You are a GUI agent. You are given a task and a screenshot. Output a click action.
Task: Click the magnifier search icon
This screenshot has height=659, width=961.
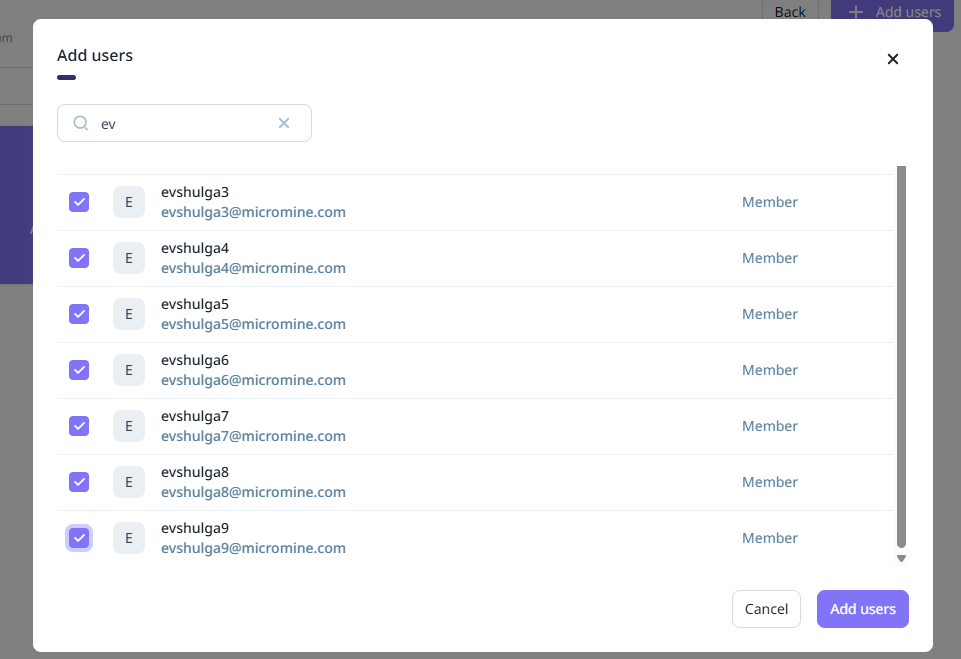(81, 123)
